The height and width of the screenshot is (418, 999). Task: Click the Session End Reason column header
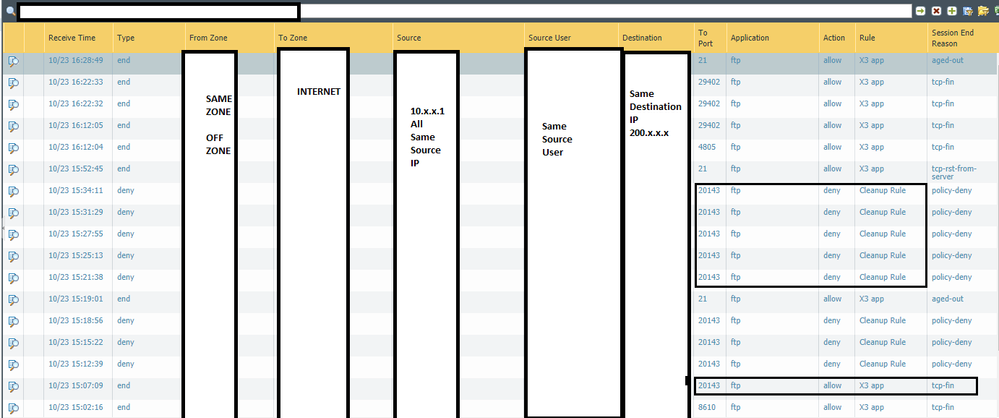pyautogui.click(x=952, y=38)
